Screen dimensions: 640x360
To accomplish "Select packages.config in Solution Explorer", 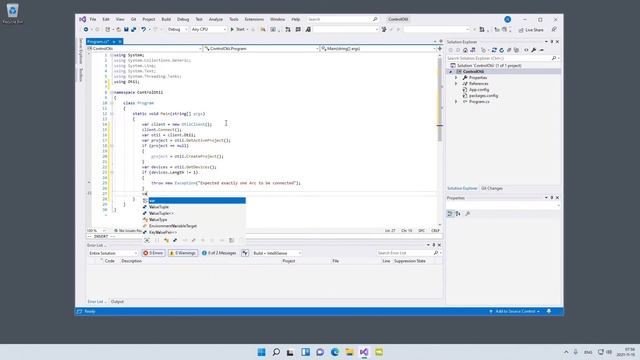I will coord(483,96).
